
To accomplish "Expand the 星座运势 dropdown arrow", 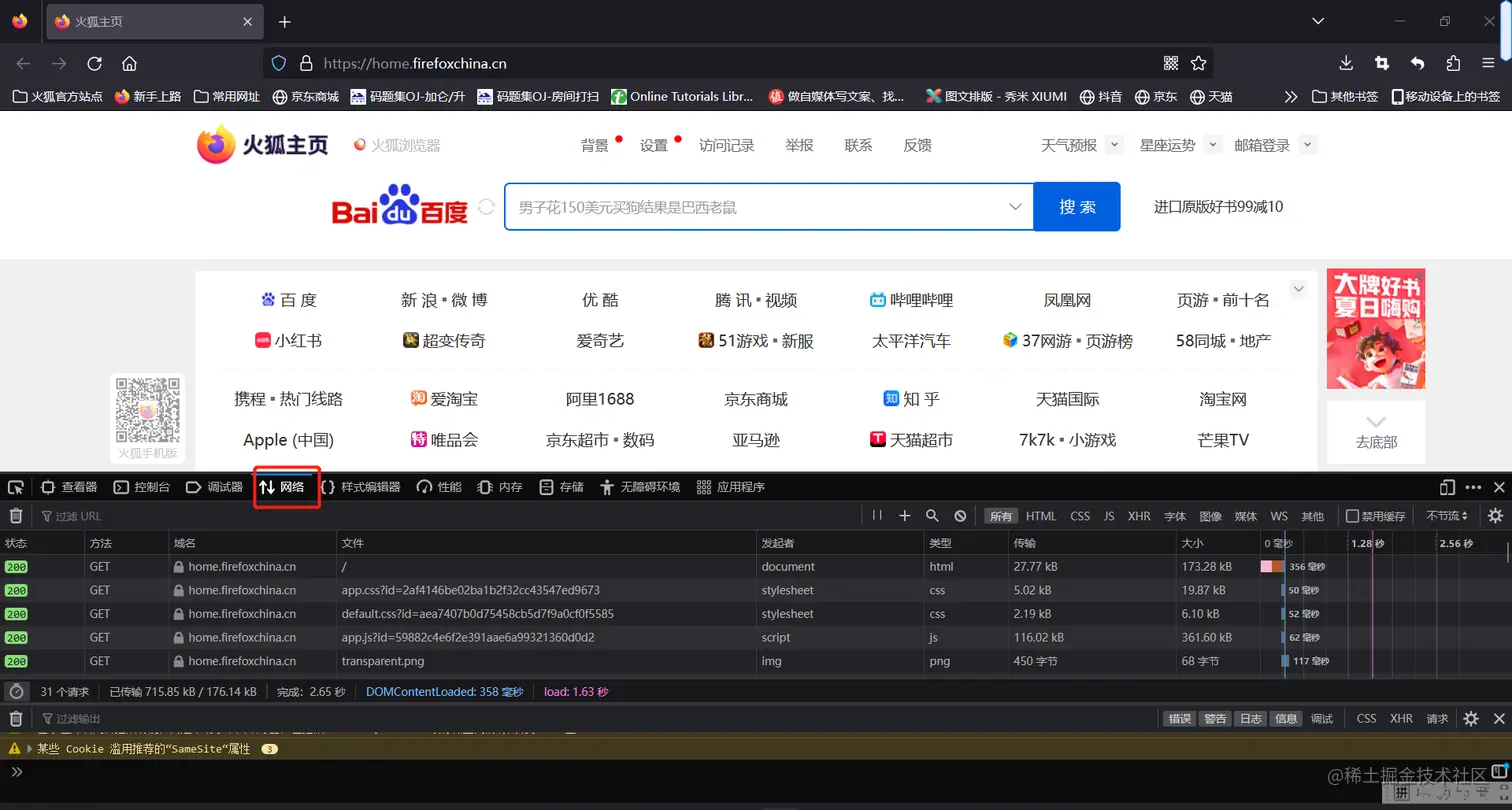I will [1213, 144].
